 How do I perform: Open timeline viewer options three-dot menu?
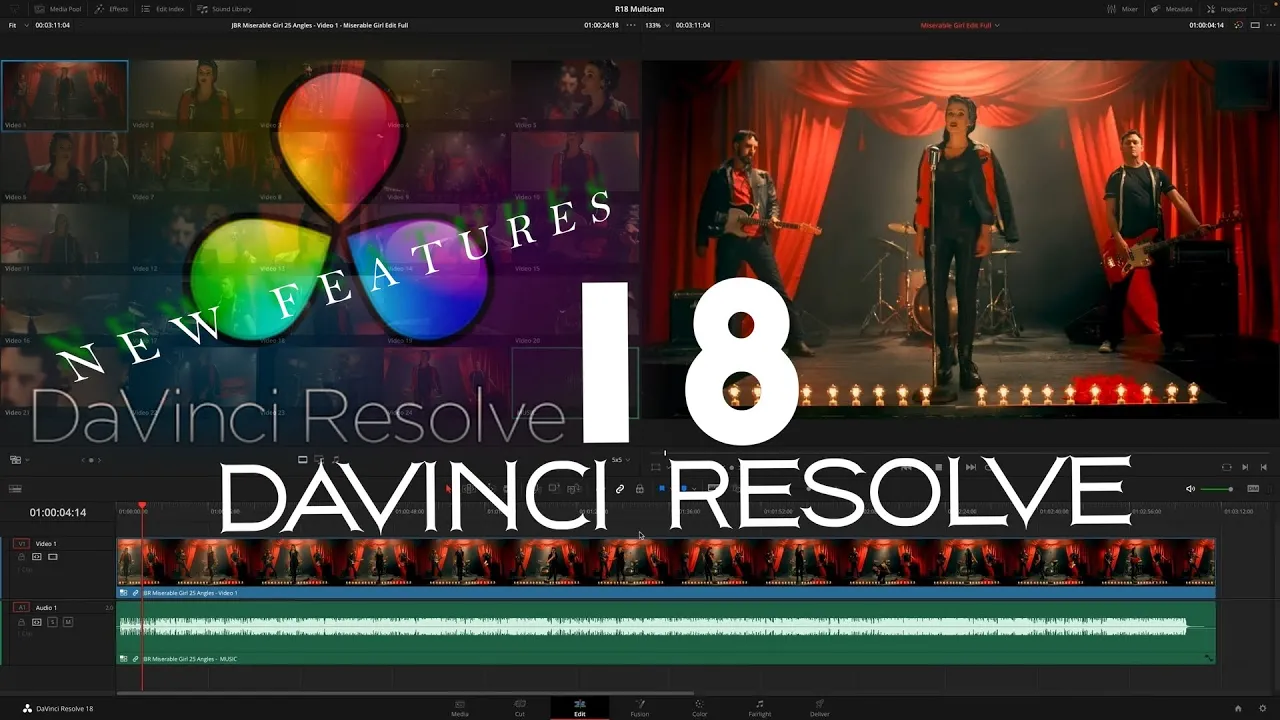pyautogui.click(x=1269, y=25)
